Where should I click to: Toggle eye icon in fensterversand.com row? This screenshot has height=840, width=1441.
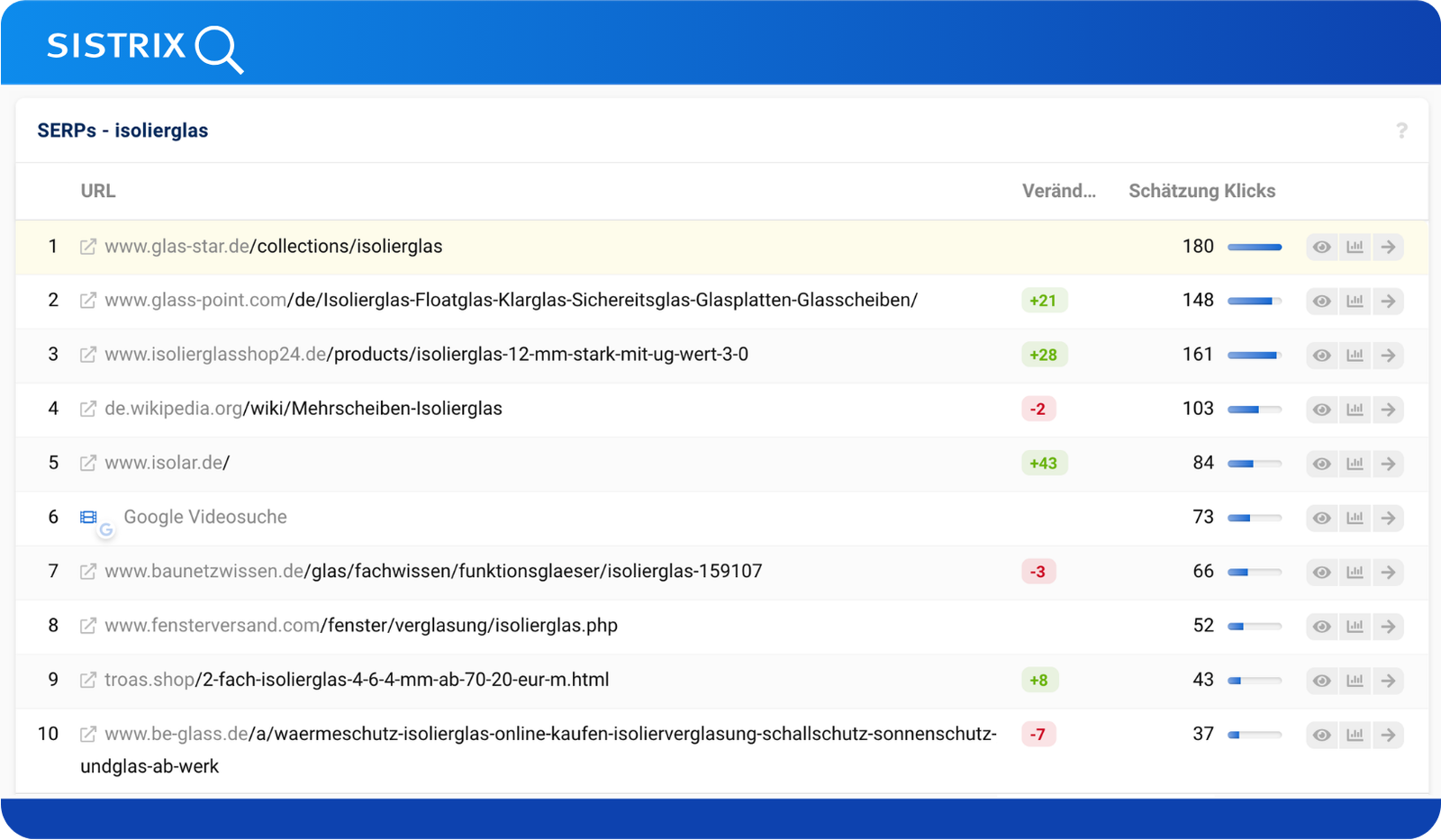tap(1321, 627)
